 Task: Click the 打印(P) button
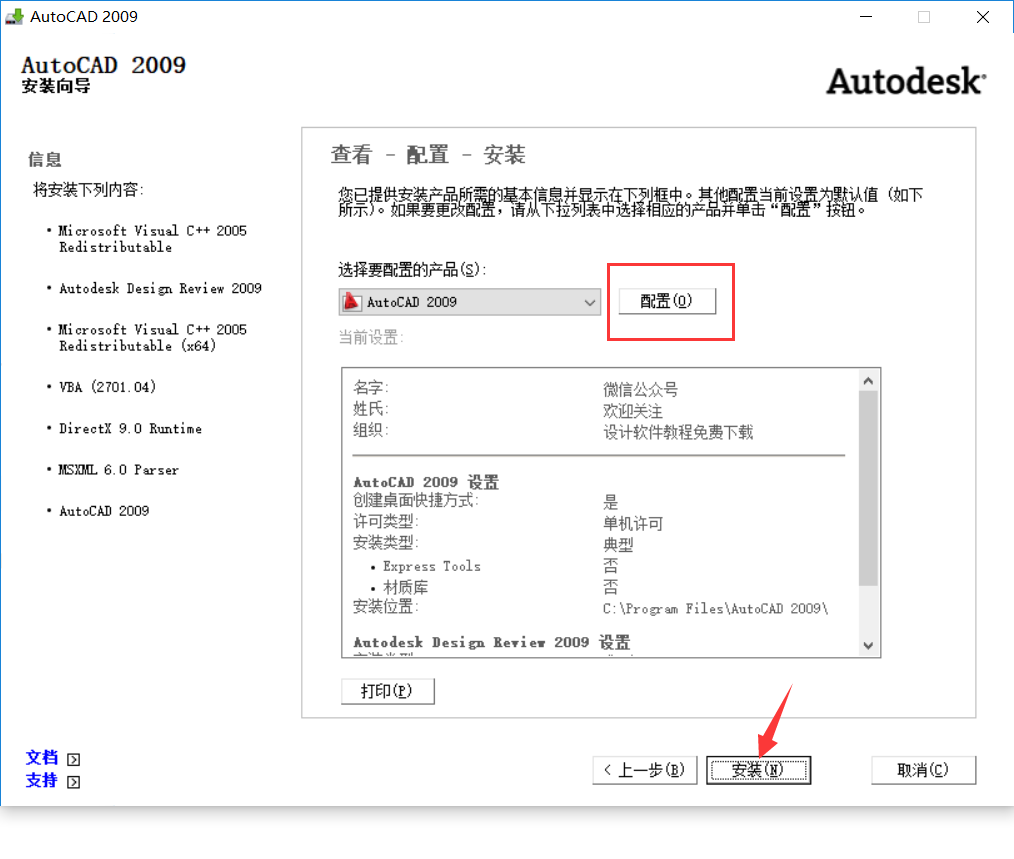pyautogui.click(x=388, y=691)
